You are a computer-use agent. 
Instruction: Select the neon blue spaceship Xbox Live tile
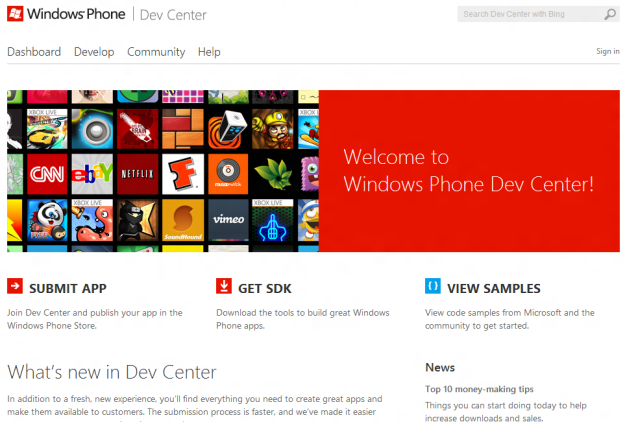pyautogui.click(x=273, y=220)
